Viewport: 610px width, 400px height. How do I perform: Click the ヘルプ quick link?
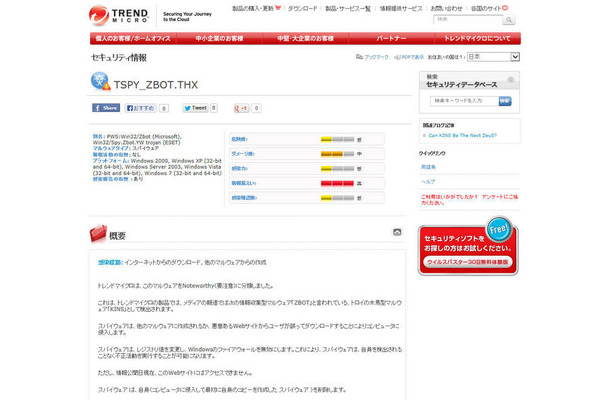pyautogui.click(x=428, y=182)
